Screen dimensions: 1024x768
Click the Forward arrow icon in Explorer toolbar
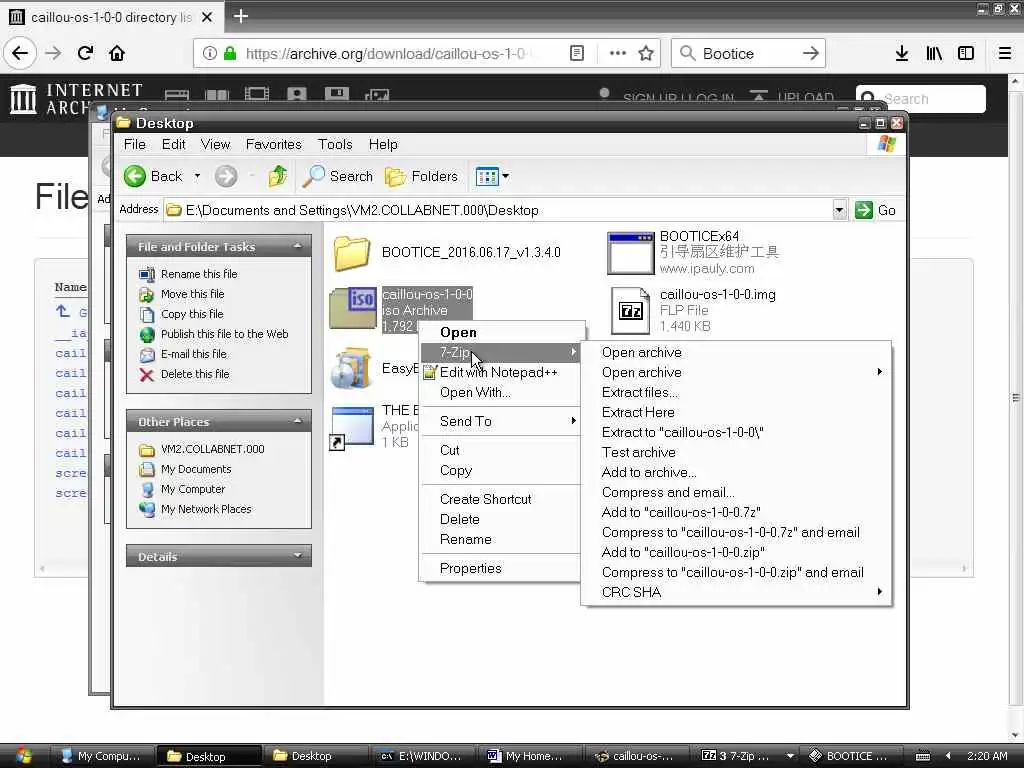point(226,176)
